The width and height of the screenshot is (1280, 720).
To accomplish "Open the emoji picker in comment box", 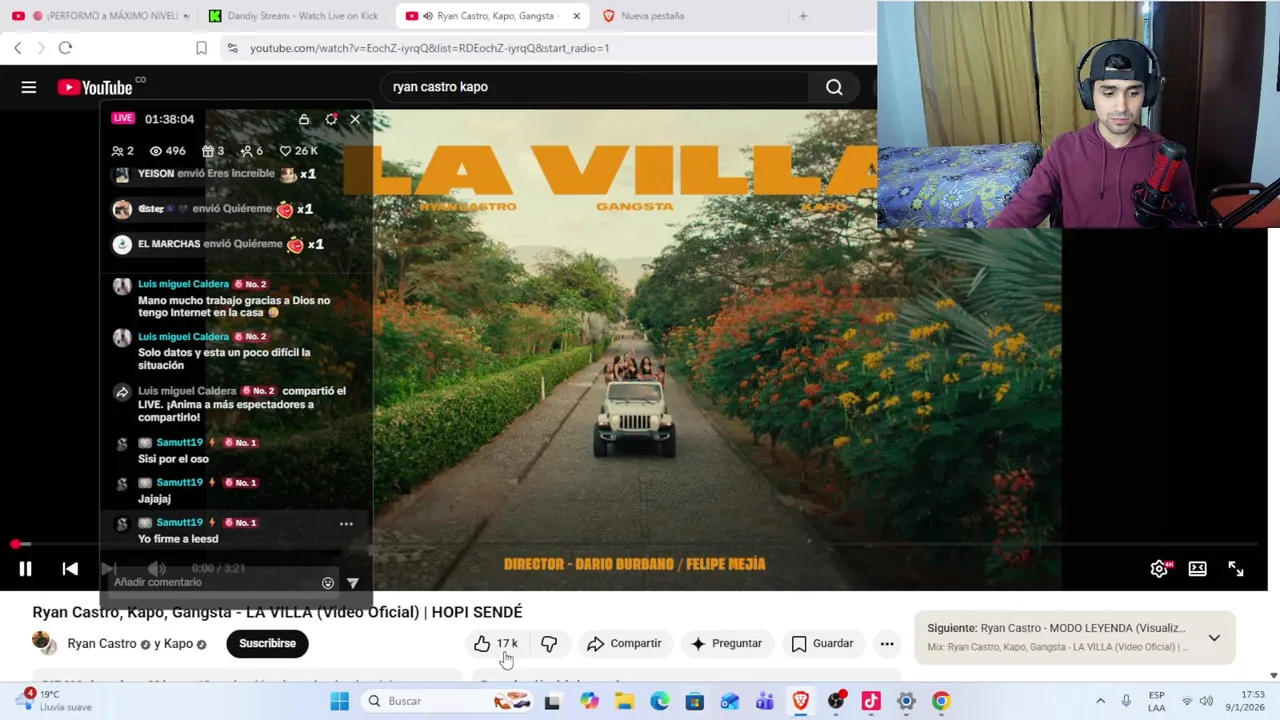I will point(328,583).
